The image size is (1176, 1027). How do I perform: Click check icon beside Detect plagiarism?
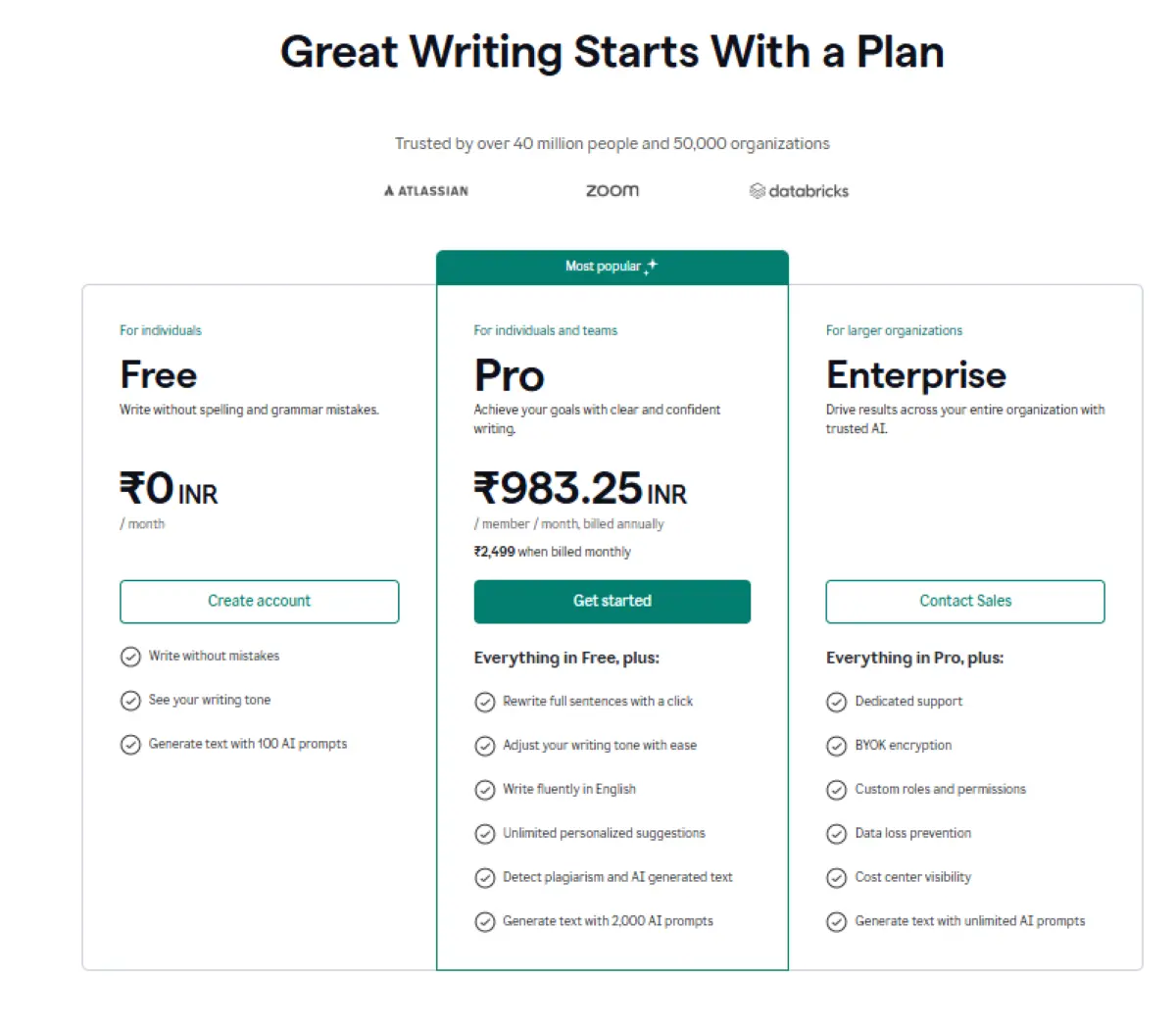485,878
